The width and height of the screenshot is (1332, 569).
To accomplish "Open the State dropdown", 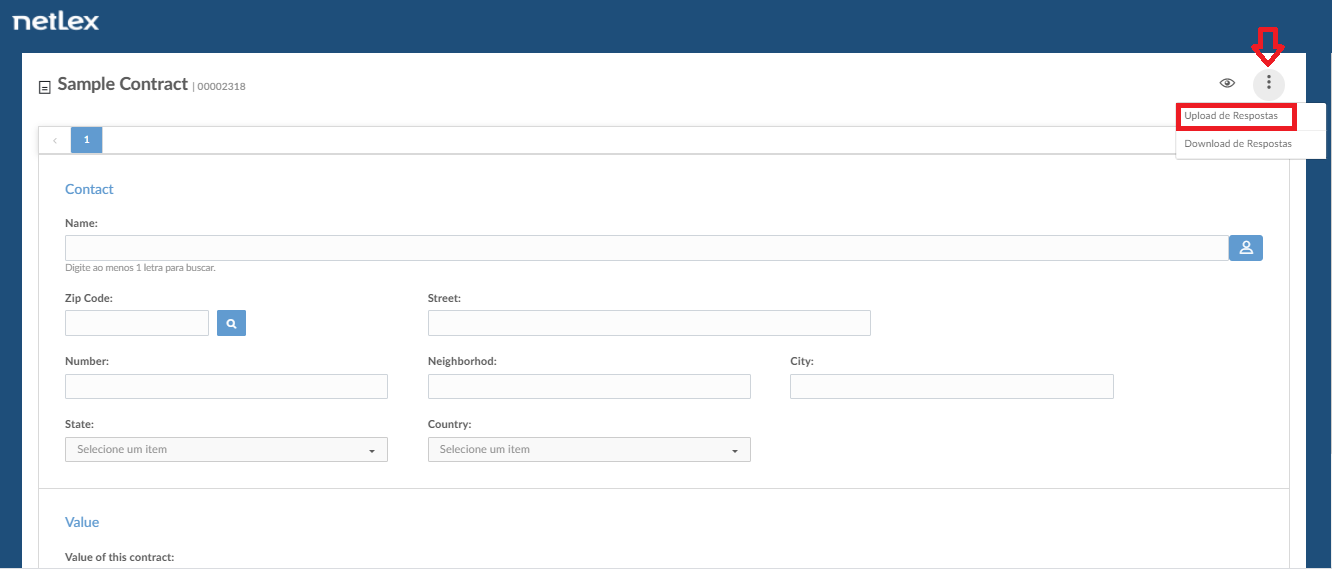I will click(x=226, y=450).
